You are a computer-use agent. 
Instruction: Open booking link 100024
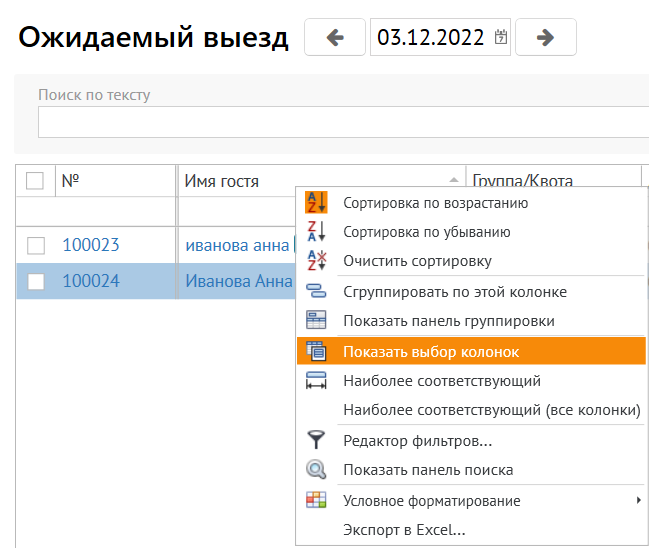[91, 281]
